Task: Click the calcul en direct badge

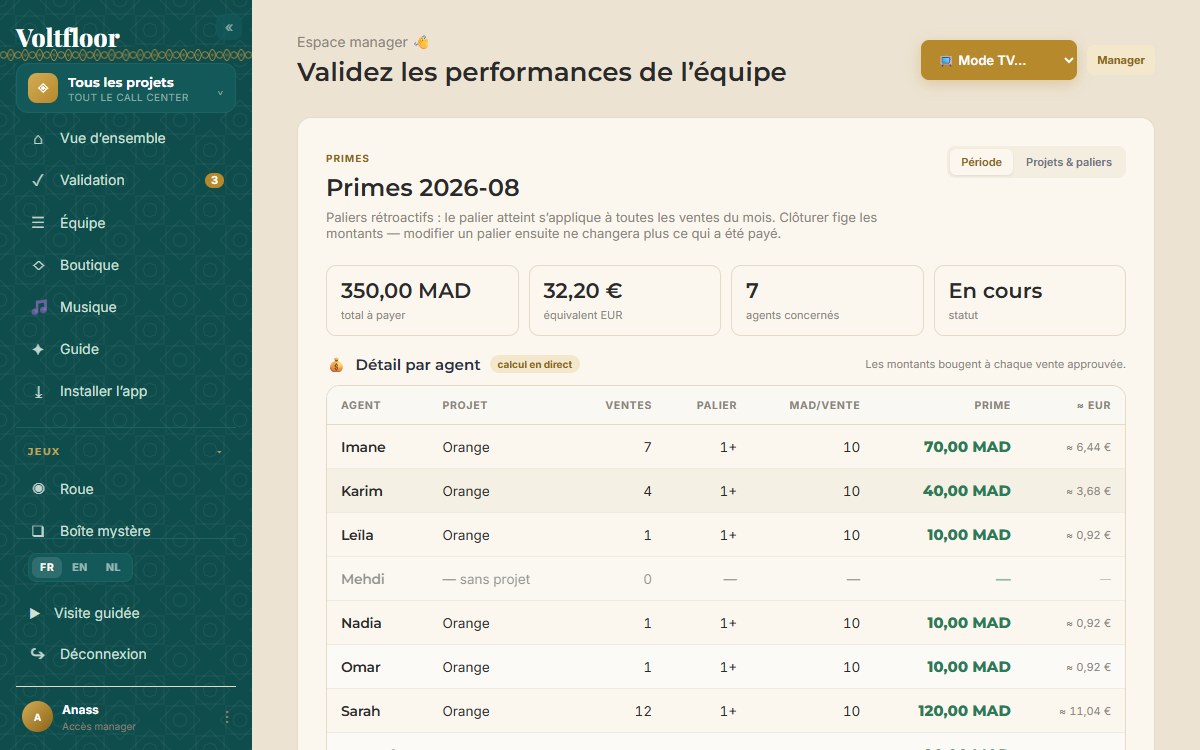Action: pos(535,365)
